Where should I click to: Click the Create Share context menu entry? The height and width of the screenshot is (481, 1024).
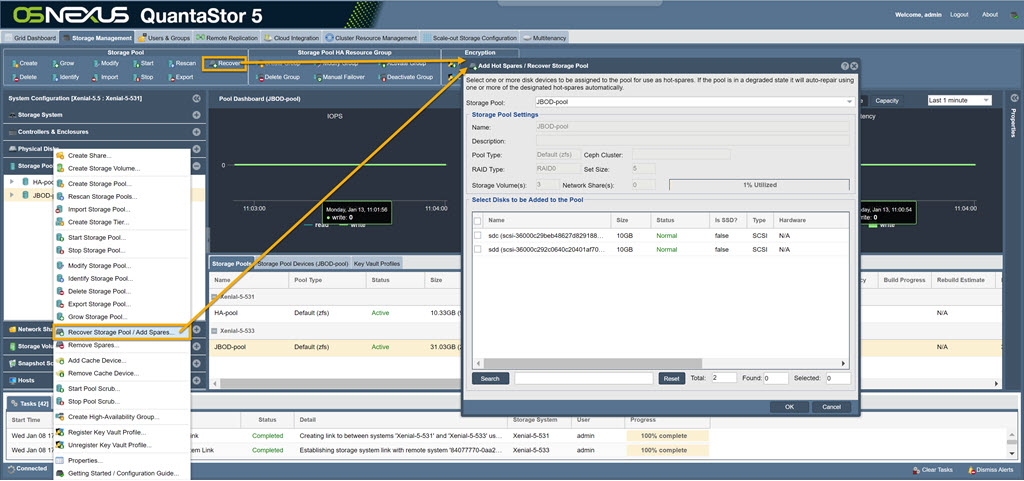point(89,156)
